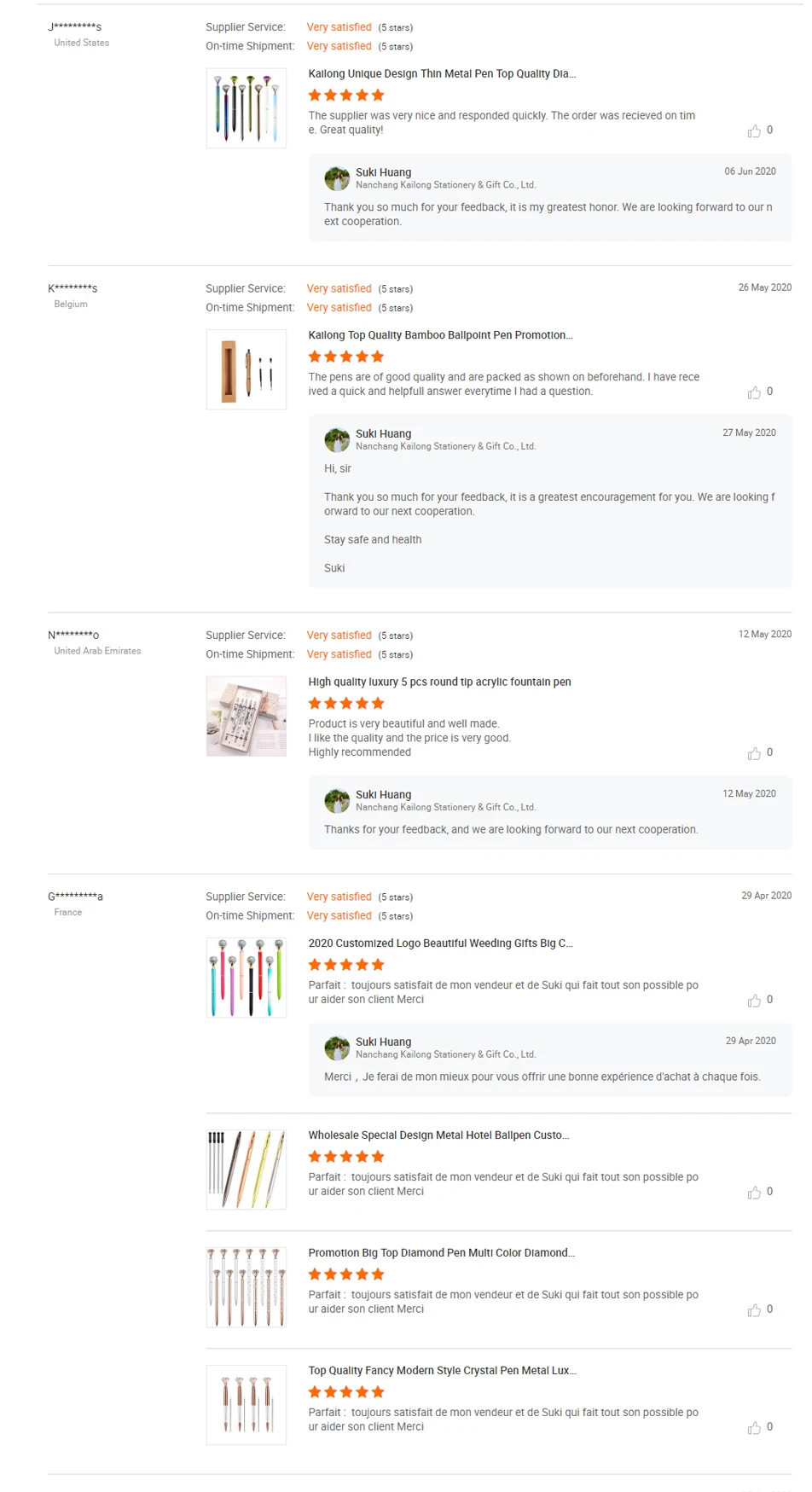
Task: Like the United States buyer's diamond pen review
Action: click(x=754, y=131)
